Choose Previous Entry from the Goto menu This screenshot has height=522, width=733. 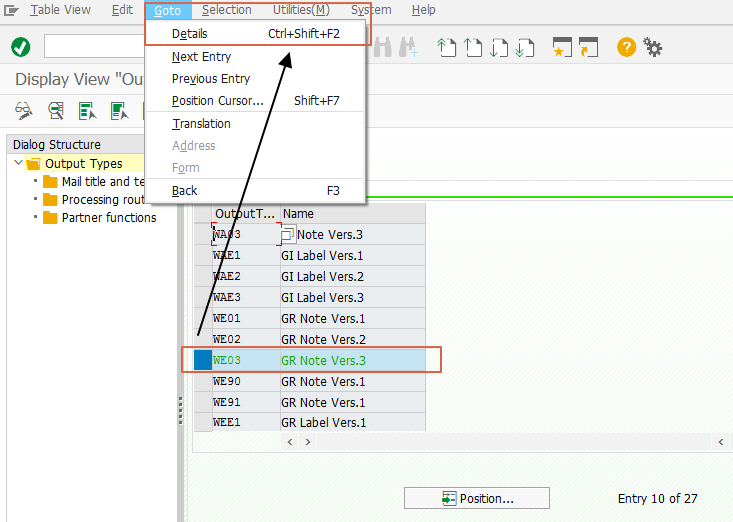(255, 79)
